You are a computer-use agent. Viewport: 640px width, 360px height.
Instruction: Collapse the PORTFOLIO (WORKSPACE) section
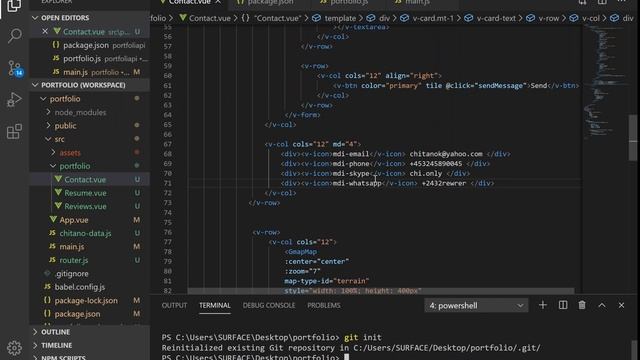pyautogui.click(x=89, y=85)
